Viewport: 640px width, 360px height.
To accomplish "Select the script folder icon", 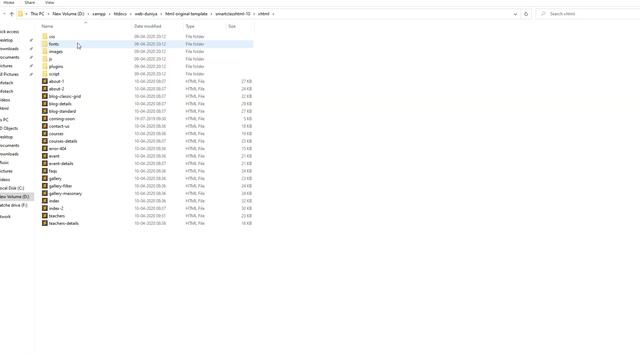I will pos(45,74).
